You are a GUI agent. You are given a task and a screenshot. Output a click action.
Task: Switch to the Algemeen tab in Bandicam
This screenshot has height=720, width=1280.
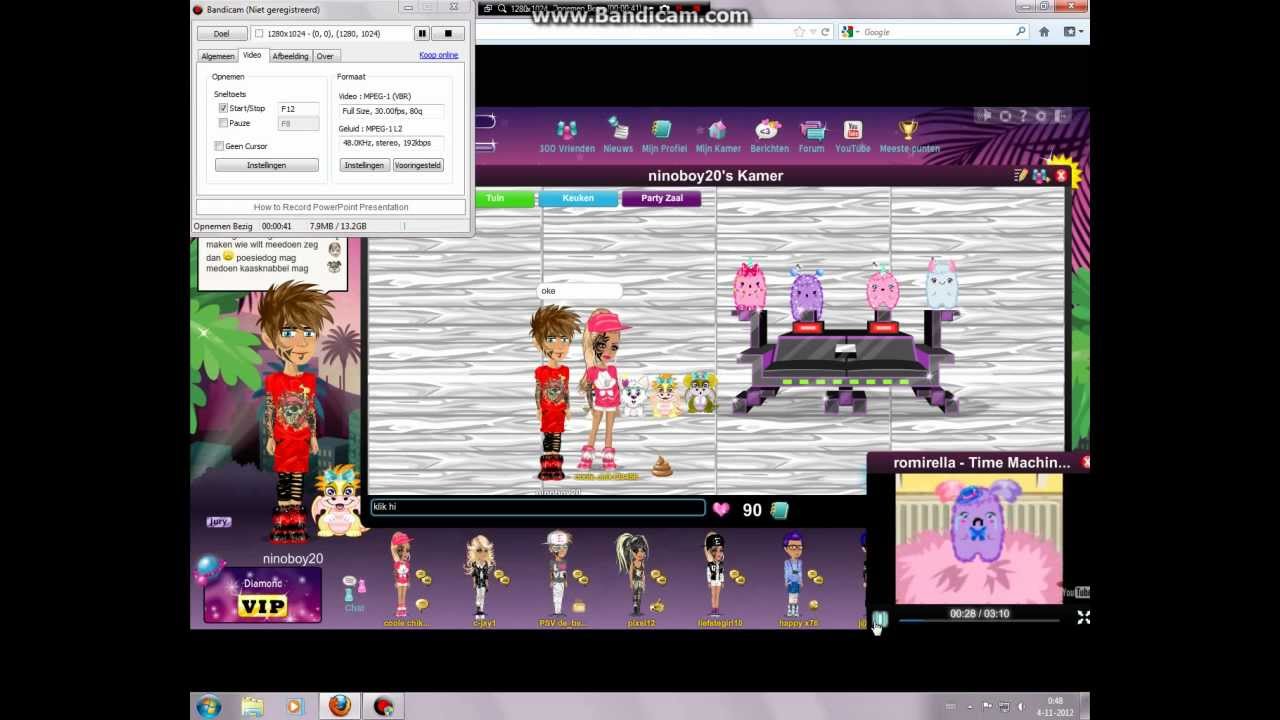(x=217, y=56)
